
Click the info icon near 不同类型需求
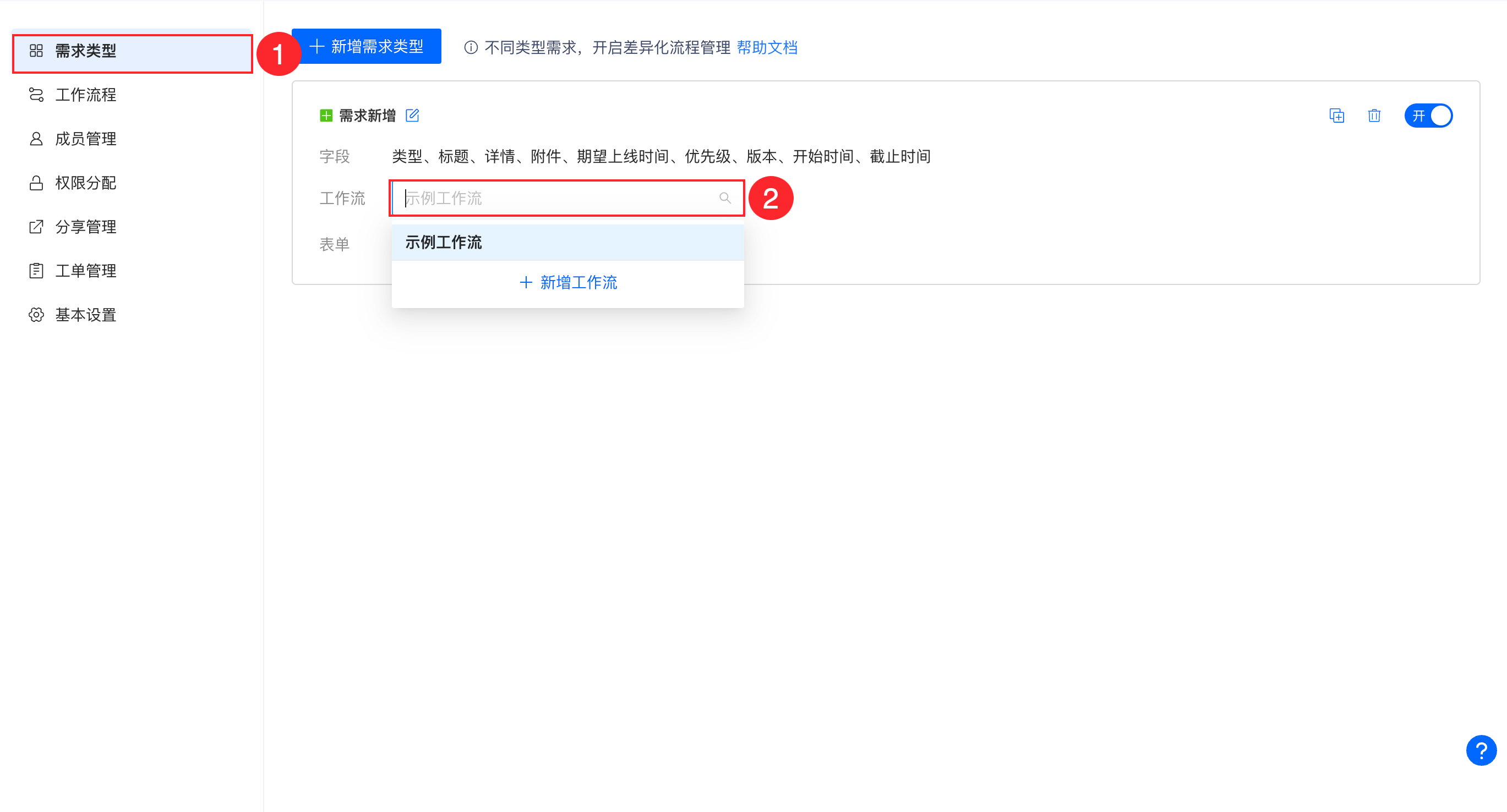[x=471, y=47]
